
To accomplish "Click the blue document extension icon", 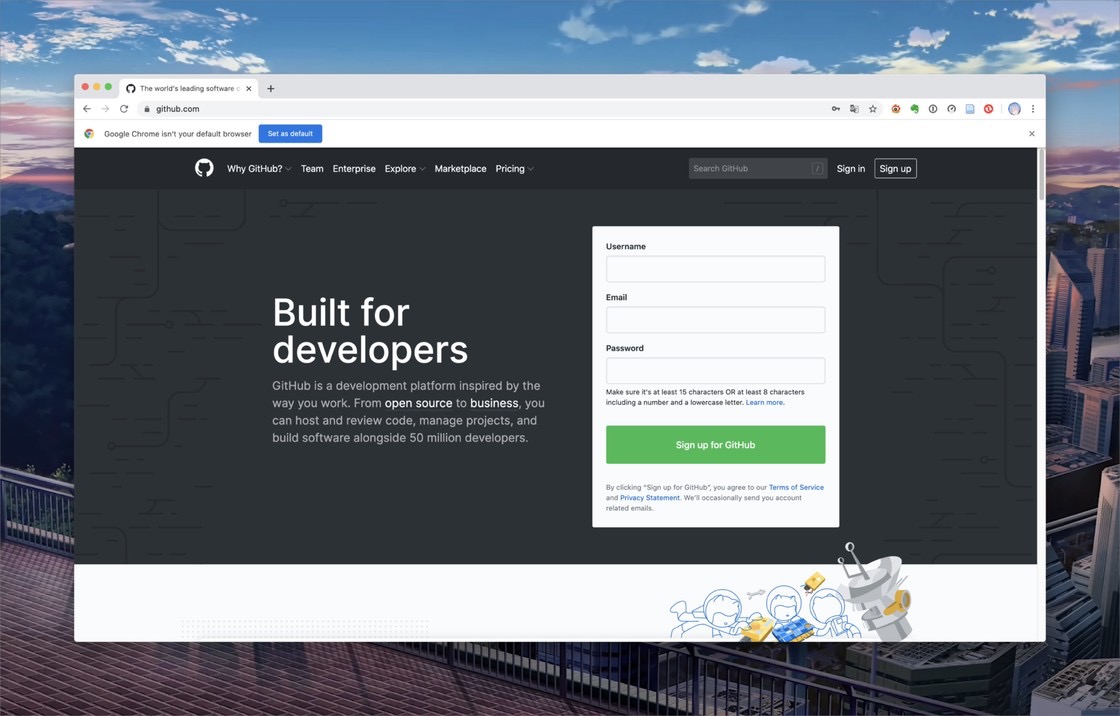I will (x=970, y=109).
